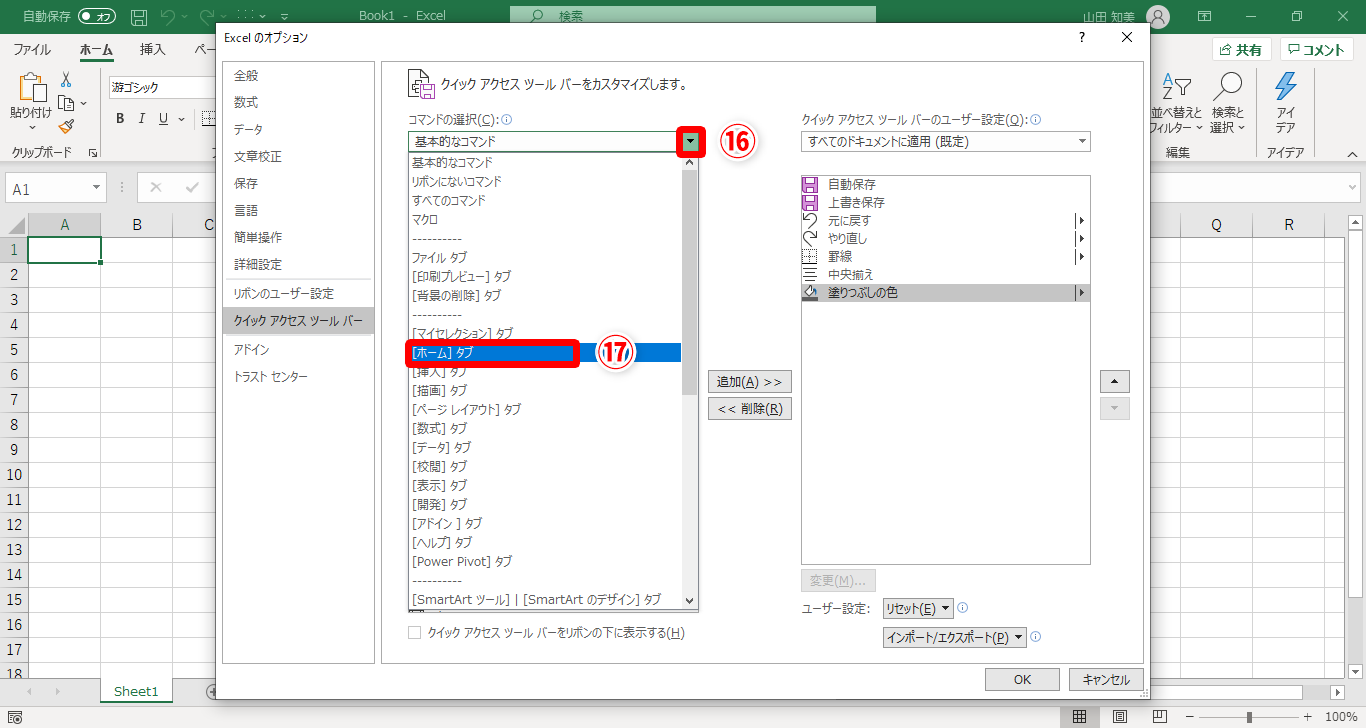1366x728 pixels.
Task: Toggle the 自動保存 switch in the title bar
Action: click(x=97, y=17)
